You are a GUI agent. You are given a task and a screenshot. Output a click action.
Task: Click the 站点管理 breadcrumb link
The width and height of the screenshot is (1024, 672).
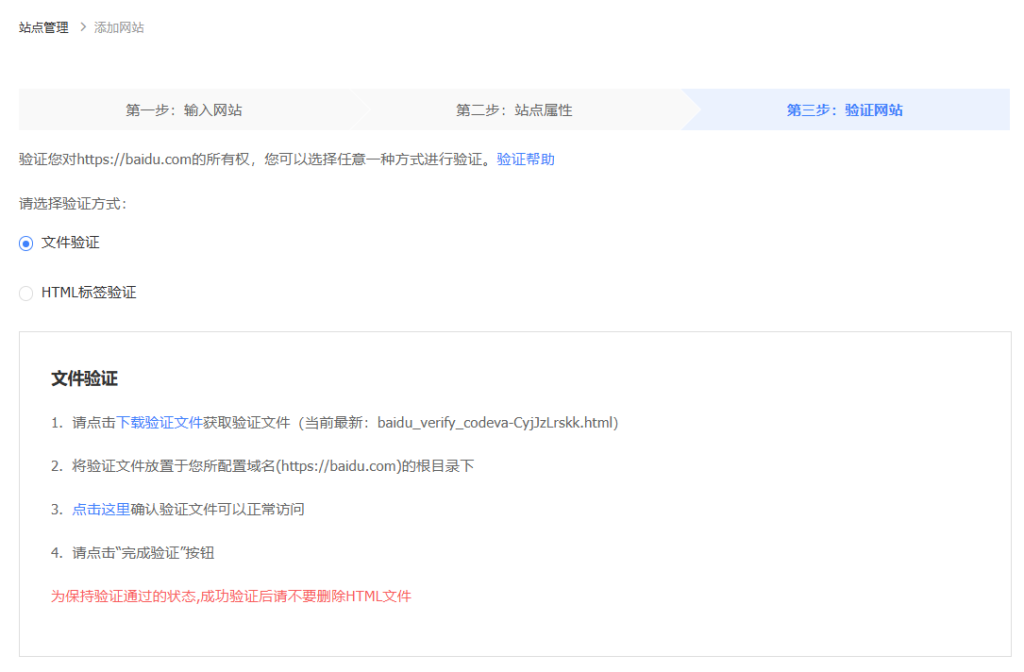(43, 28)
